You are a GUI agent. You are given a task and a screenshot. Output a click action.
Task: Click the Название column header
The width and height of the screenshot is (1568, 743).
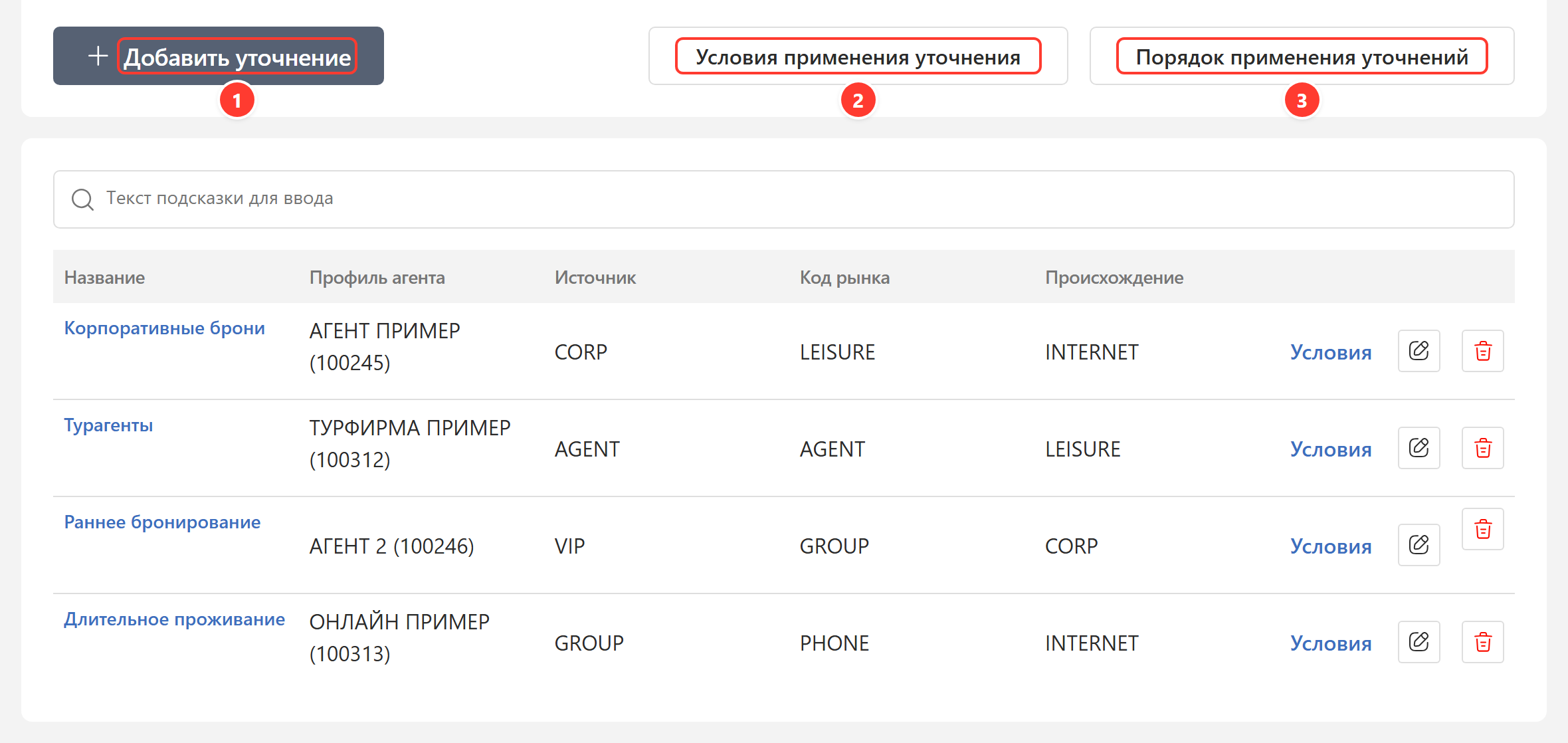(104, 278)
